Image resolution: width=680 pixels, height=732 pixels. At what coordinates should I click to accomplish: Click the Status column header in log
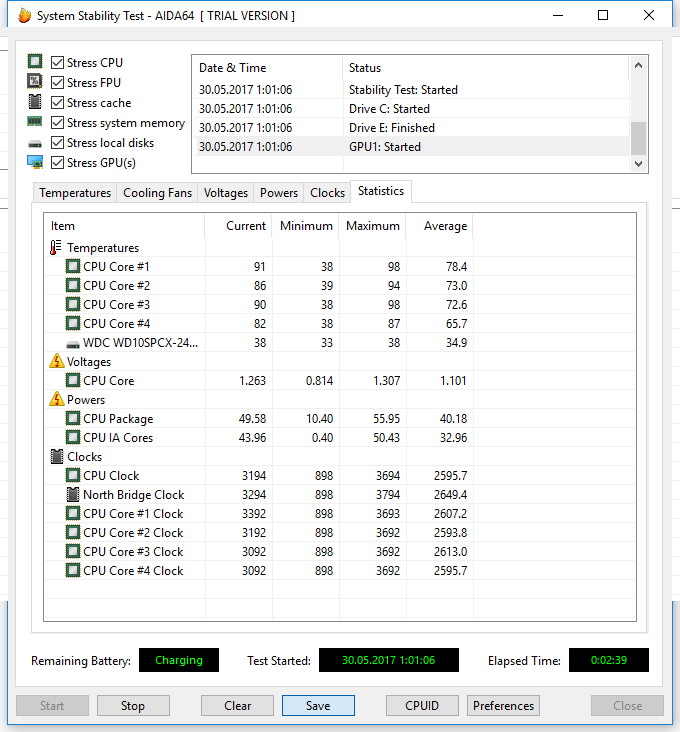click(485, 68)
